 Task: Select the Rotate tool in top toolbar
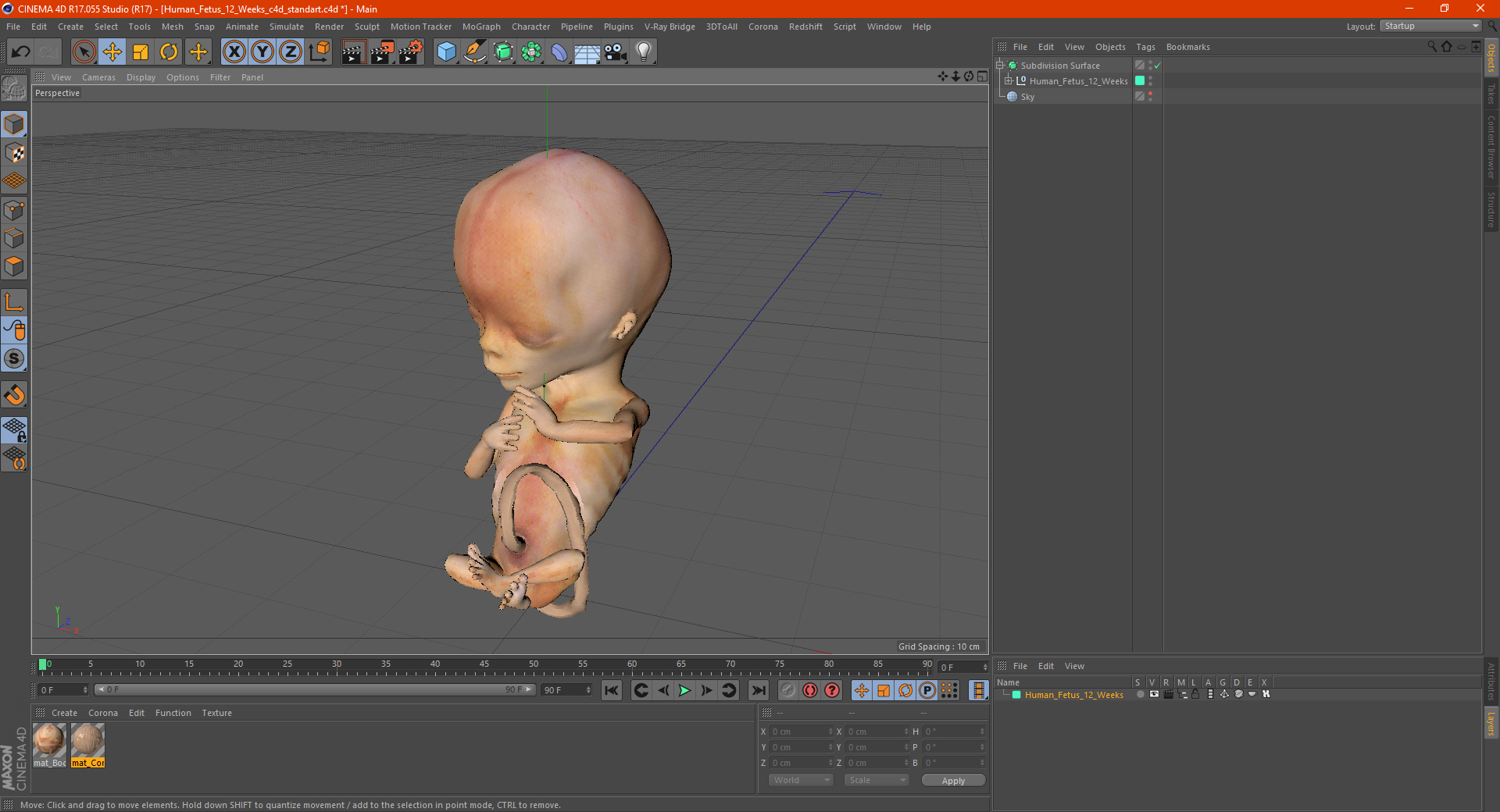coord(169,52)
